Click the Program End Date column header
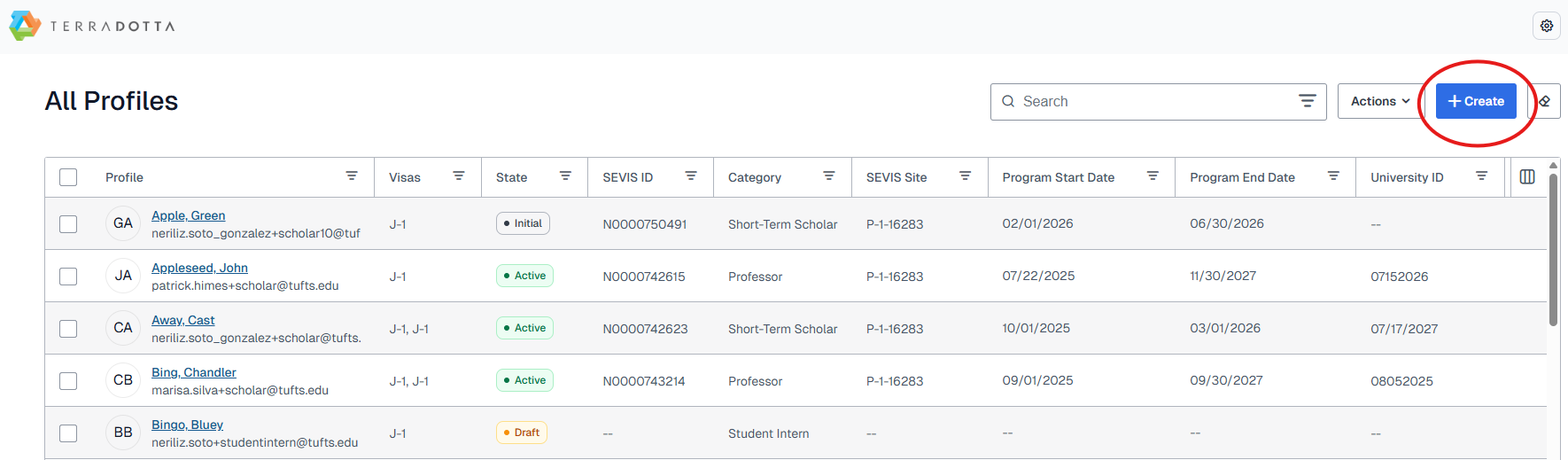 (x=1242, y=177)
